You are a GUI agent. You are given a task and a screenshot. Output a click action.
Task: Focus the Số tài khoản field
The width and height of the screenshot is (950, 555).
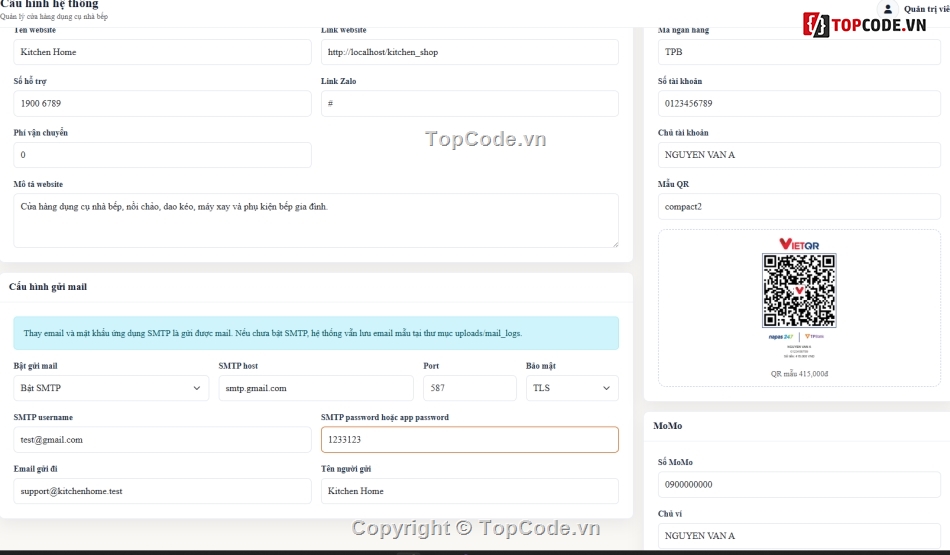click(799, 104)
